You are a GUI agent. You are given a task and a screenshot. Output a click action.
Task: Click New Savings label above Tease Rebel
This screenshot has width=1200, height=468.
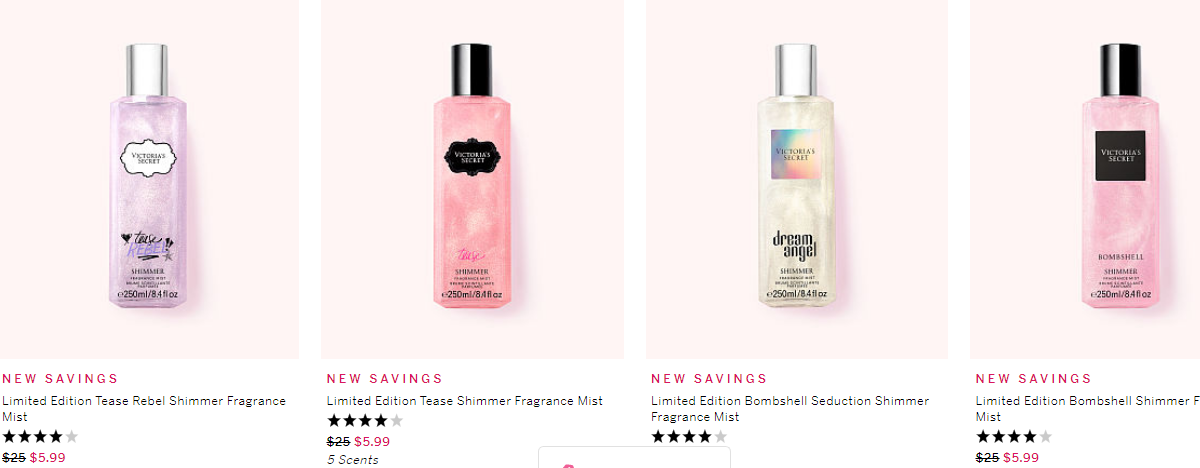[x=60, y=379]
